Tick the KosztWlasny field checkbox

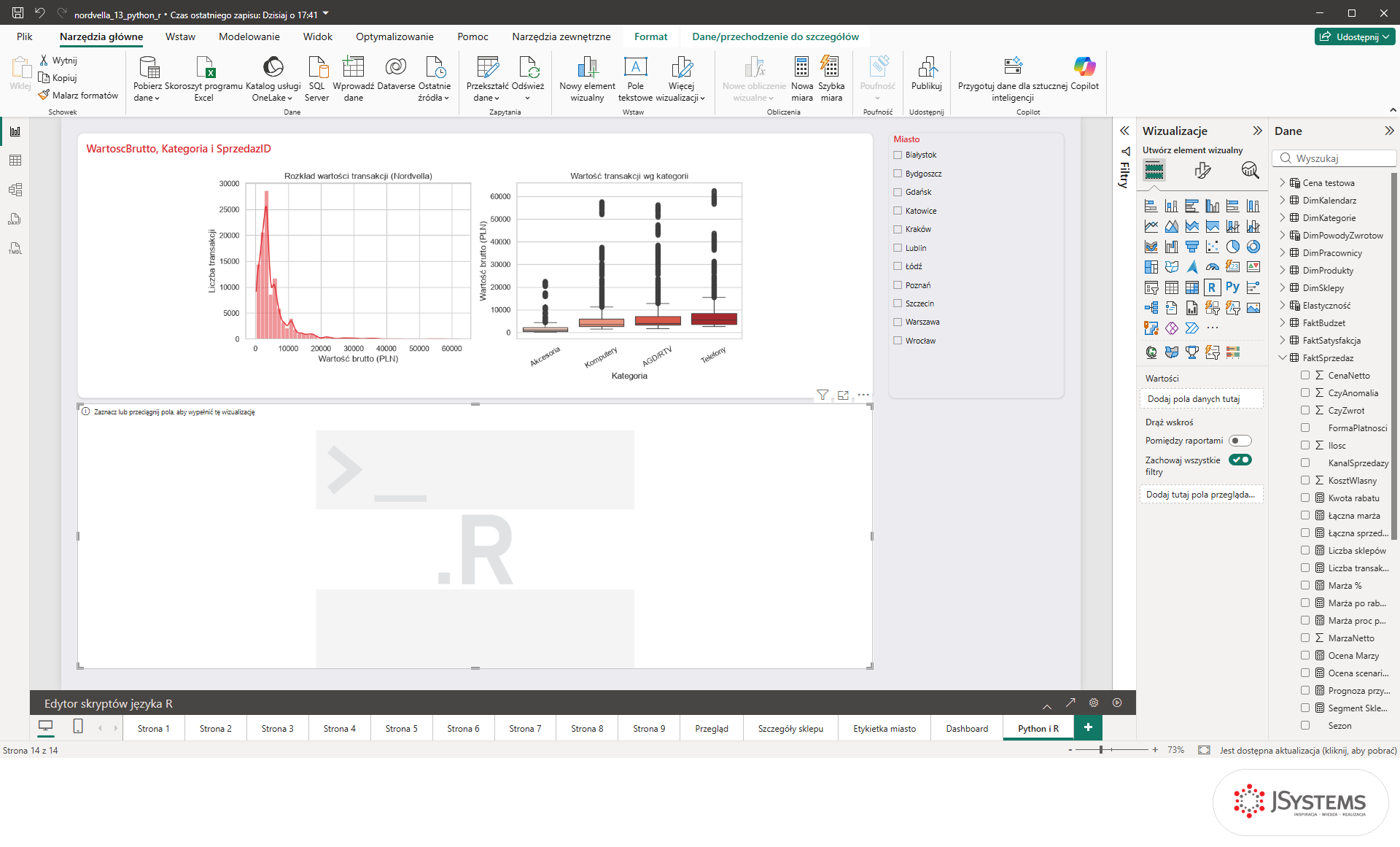coord(1305,480)
